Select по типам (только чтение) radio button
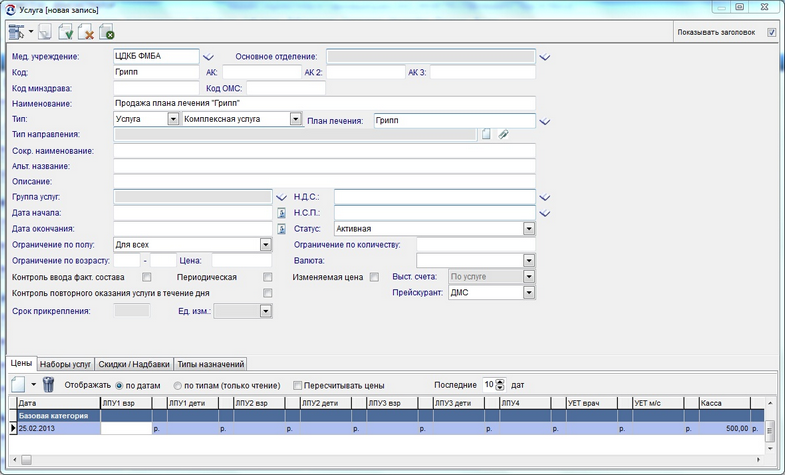 pyautogui.click(x=178, y=386)
